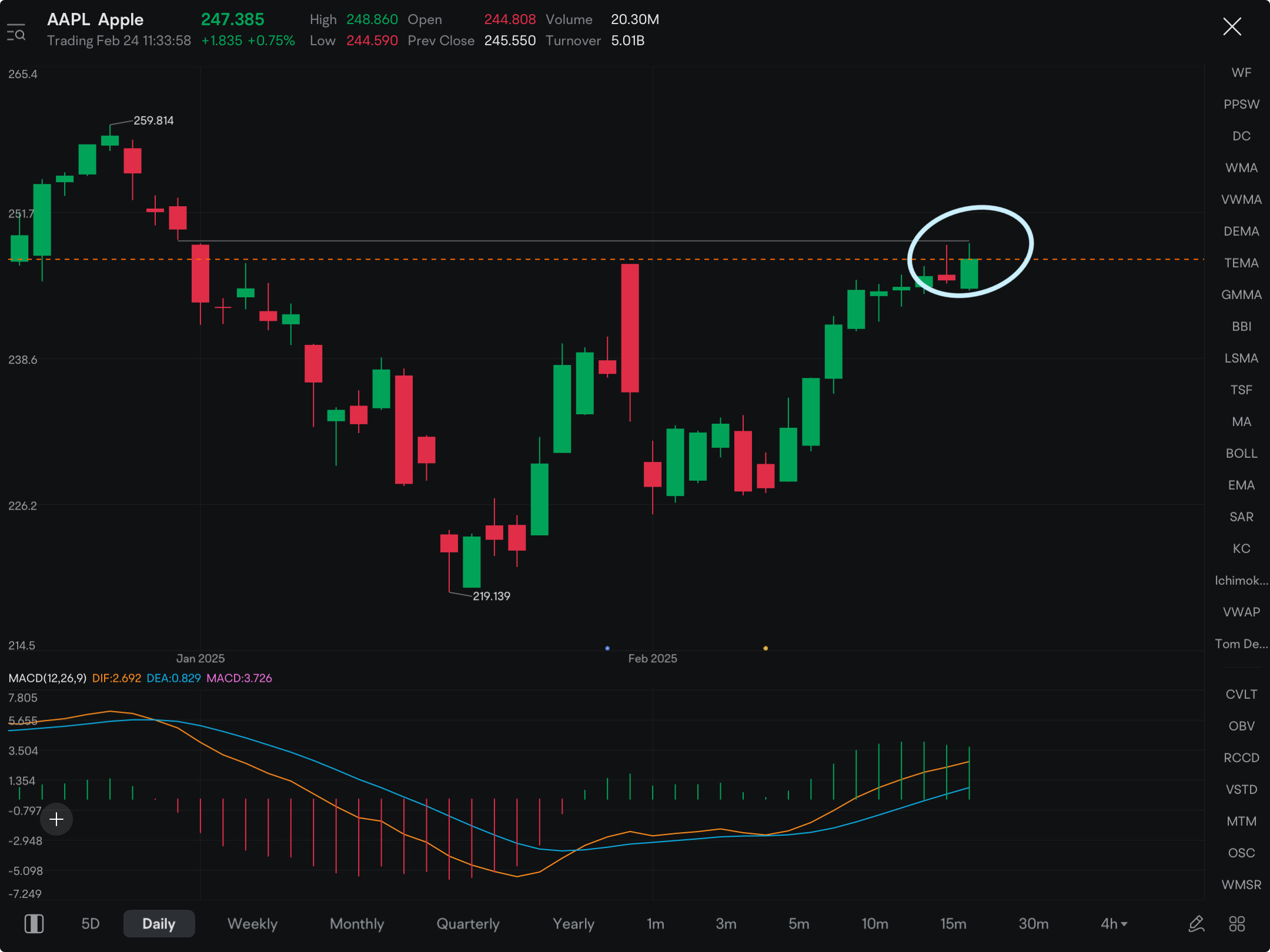The image size is (1270, 952).
Task: Tap the Turnover 5.01B value
Action: click(x=628, y=41)
